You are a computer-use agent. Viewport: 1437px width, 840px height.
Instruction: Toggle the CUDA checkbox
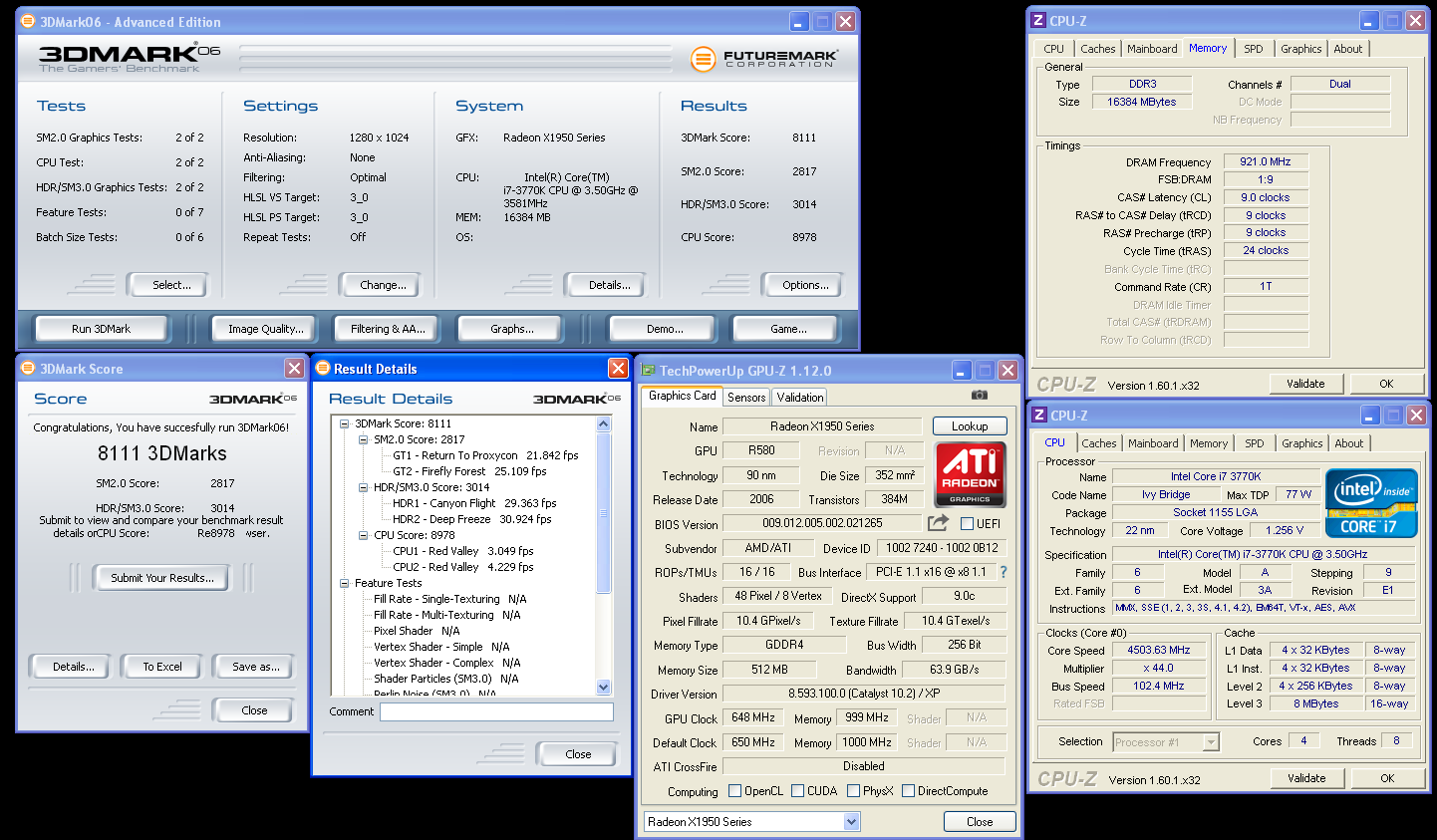pos(797,791)
